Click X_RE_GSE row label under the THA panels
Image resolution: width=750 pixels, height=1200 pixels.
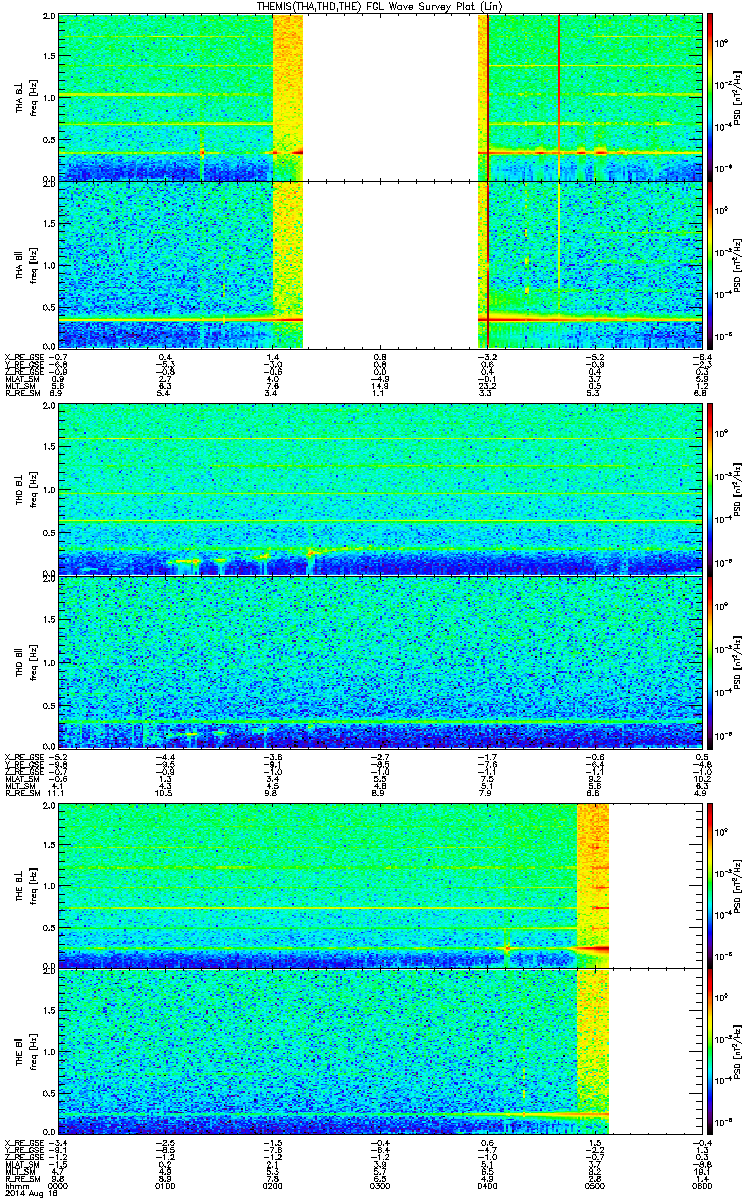[x=23, y=357]
